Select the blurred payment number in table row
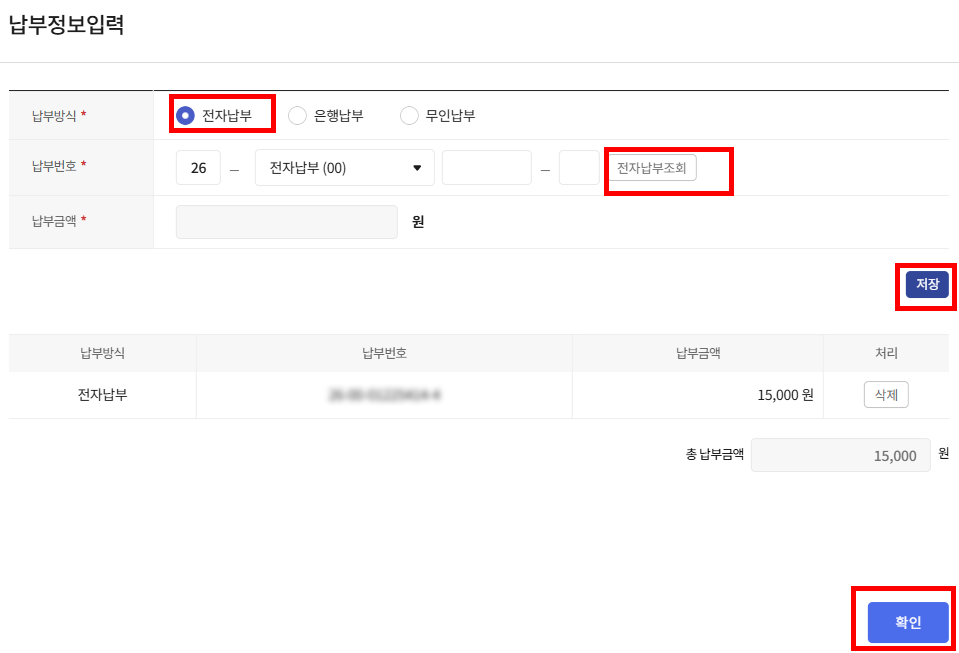The height and width of the screenshot is (653, 959). click(384, 395)
